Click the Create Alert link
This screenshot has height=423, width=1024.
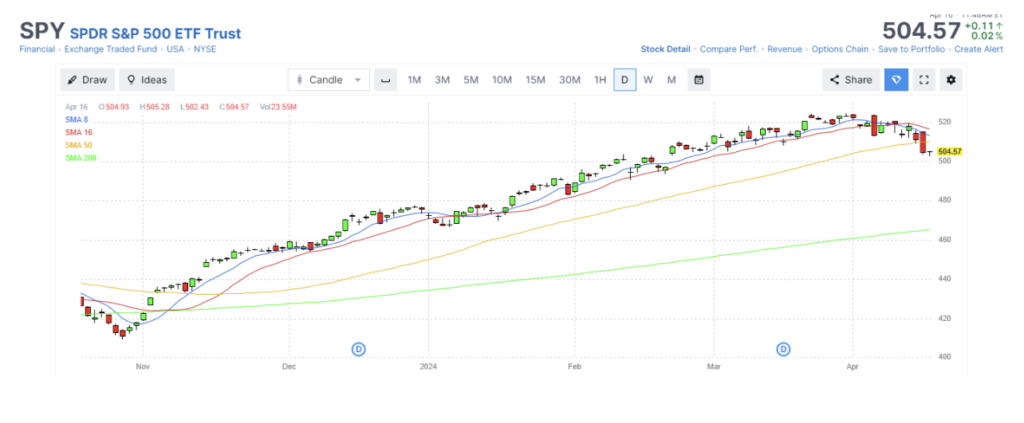(978, 49)
